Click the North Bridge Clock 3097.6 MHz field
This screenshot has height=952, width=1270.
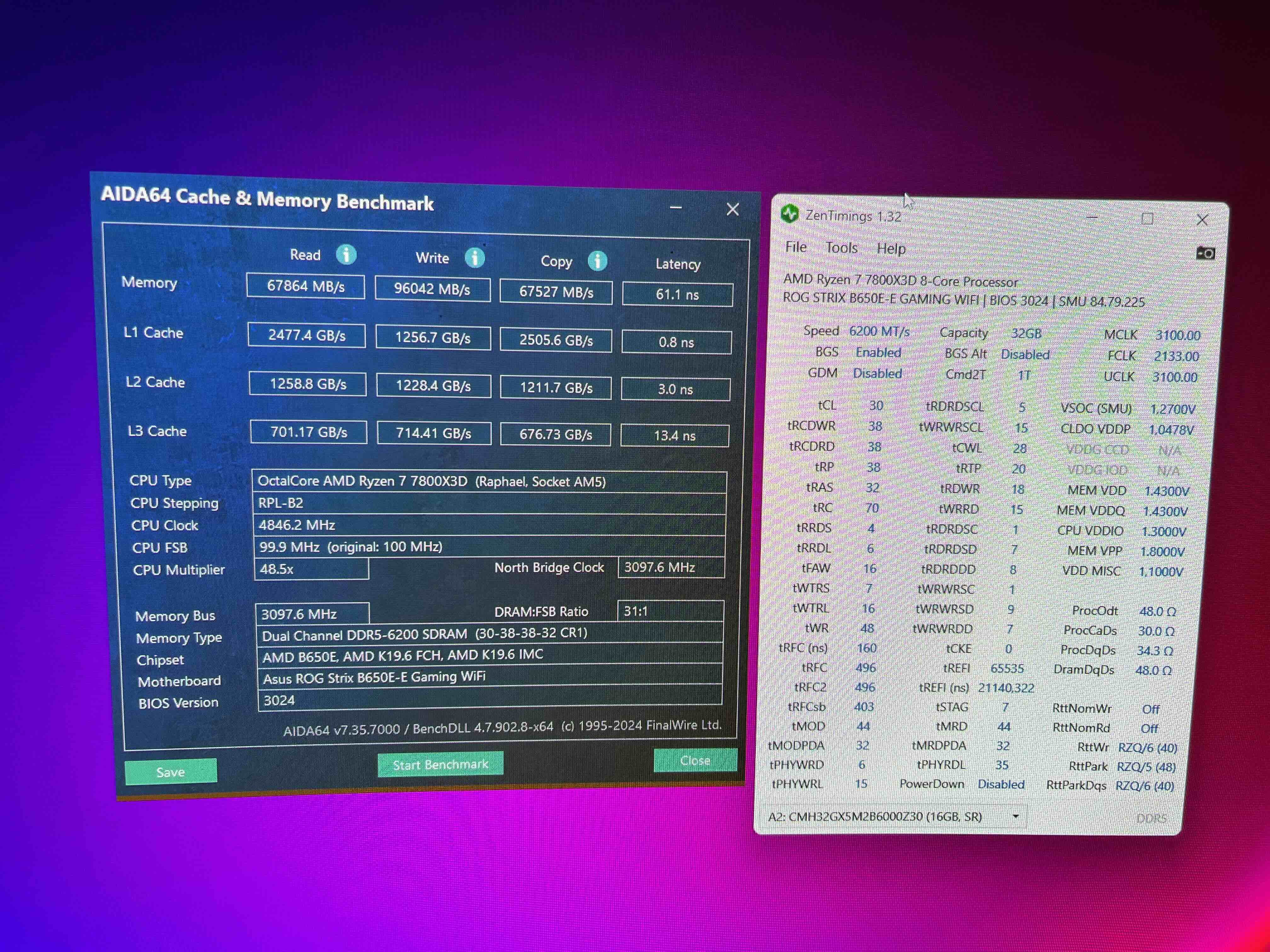pyautogui.click(x=671, y=567)
